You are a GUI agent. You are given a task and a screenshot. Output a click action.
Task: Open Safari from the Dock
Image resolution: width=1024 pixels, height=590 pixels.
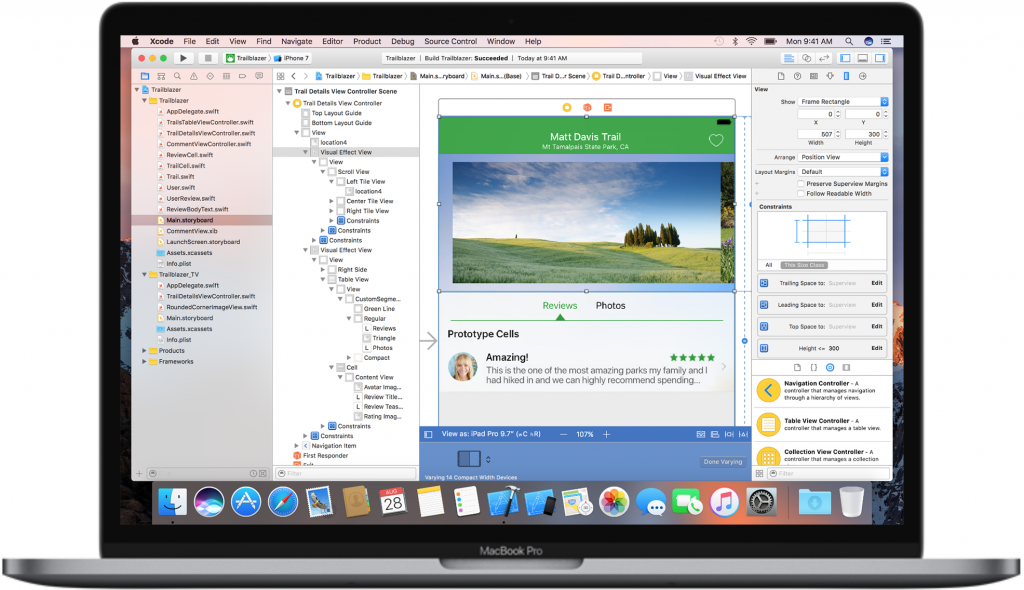point(283,502)
